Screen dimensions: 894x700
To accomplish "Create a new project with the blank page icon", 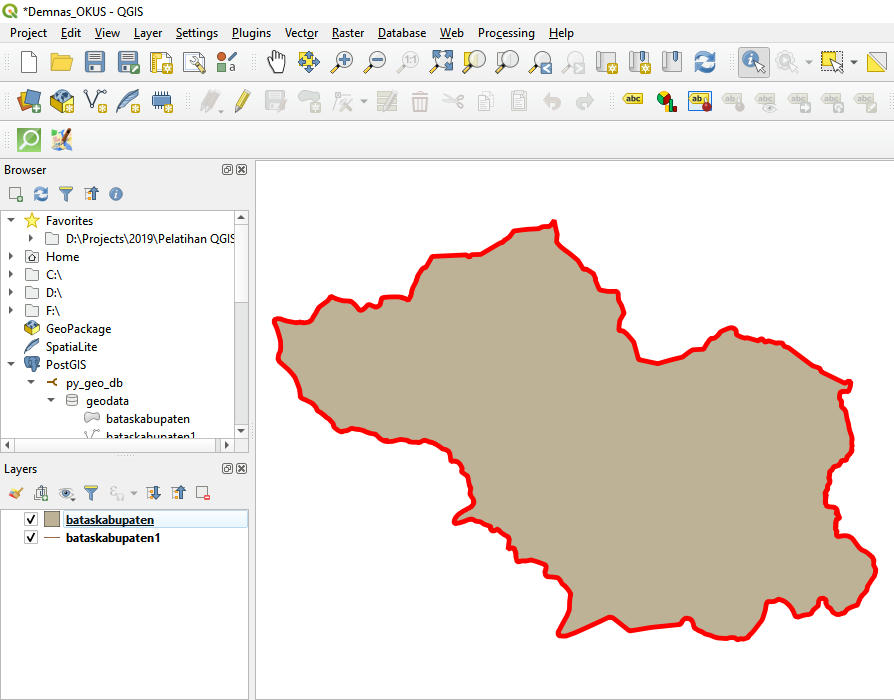I will [x=29, y=62].
